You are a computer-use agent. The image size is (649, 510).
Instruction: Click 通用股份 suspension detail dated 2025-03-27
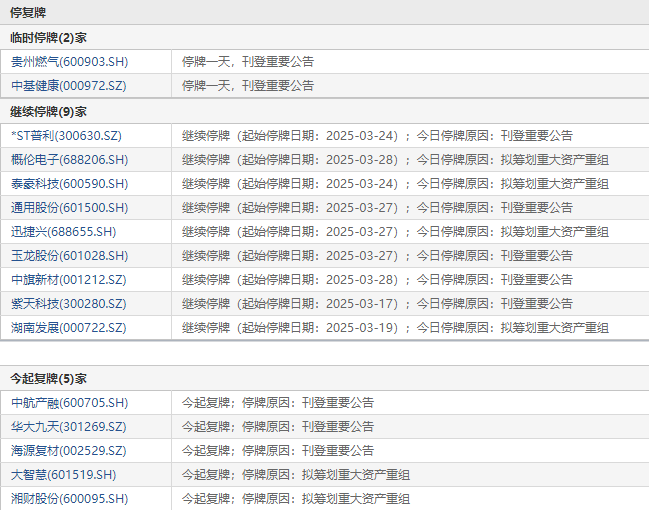tap(377, 208)
